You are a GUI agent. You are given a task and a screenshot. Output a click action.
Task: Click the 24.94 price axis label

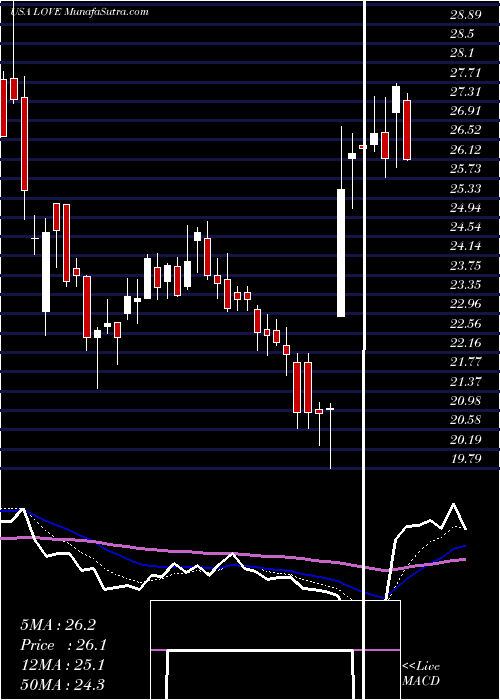pyautogui.click(x=466, y=208)
